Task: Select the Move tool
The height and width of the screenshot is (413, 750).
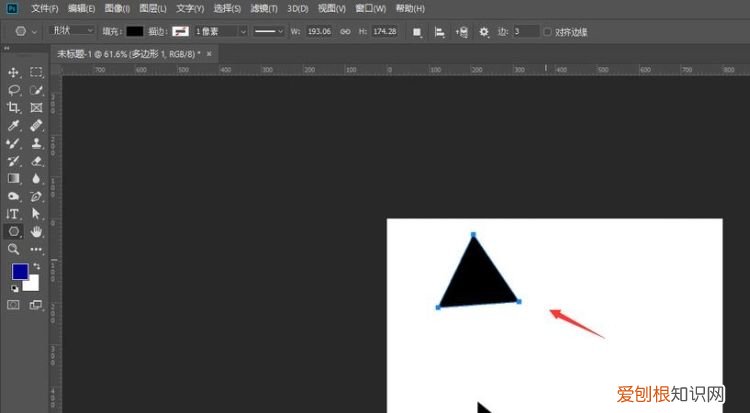Action: [x=14, y=72]
